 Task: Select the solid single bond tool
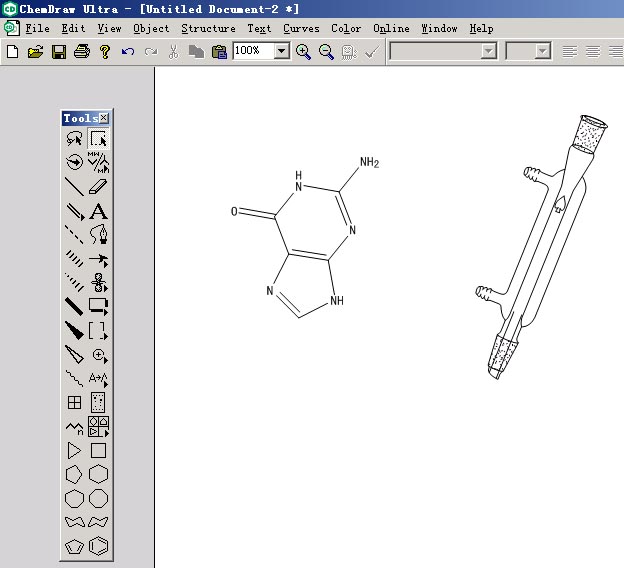[x=74, y=187]
